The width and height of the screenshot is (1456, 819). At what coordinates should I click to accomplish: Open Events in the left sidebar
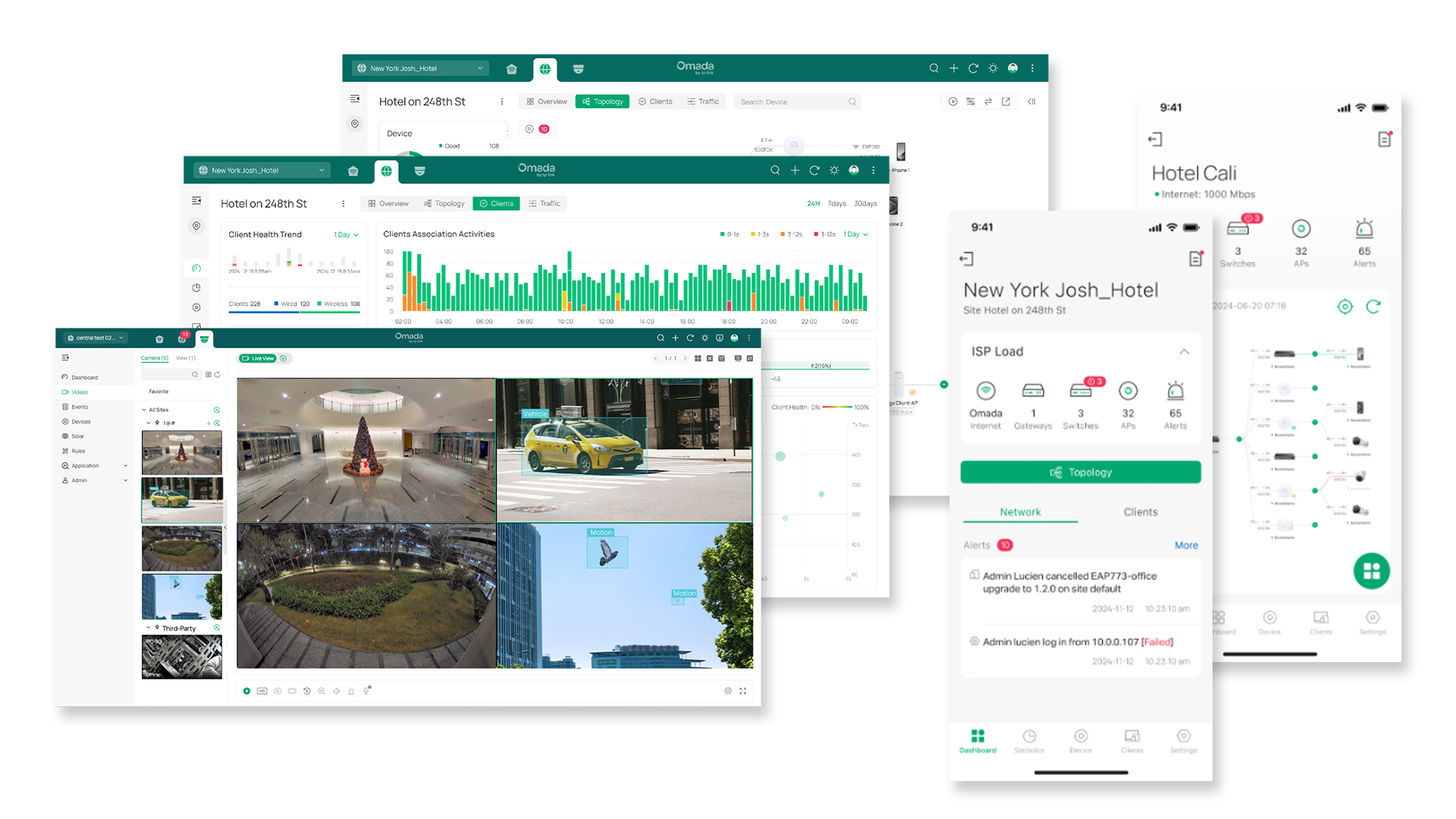80,407
